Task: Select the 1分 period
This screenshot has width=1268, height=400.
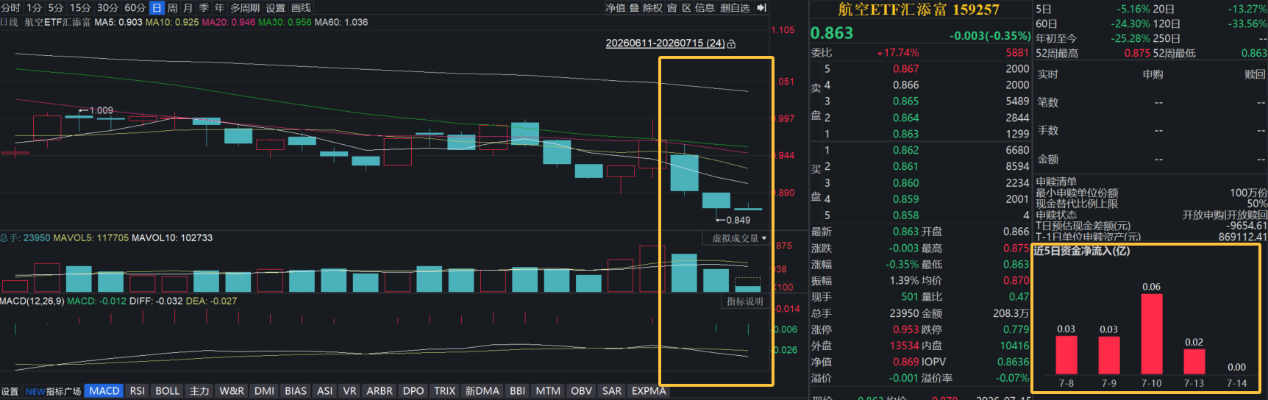Action: (x=34, y=7)
